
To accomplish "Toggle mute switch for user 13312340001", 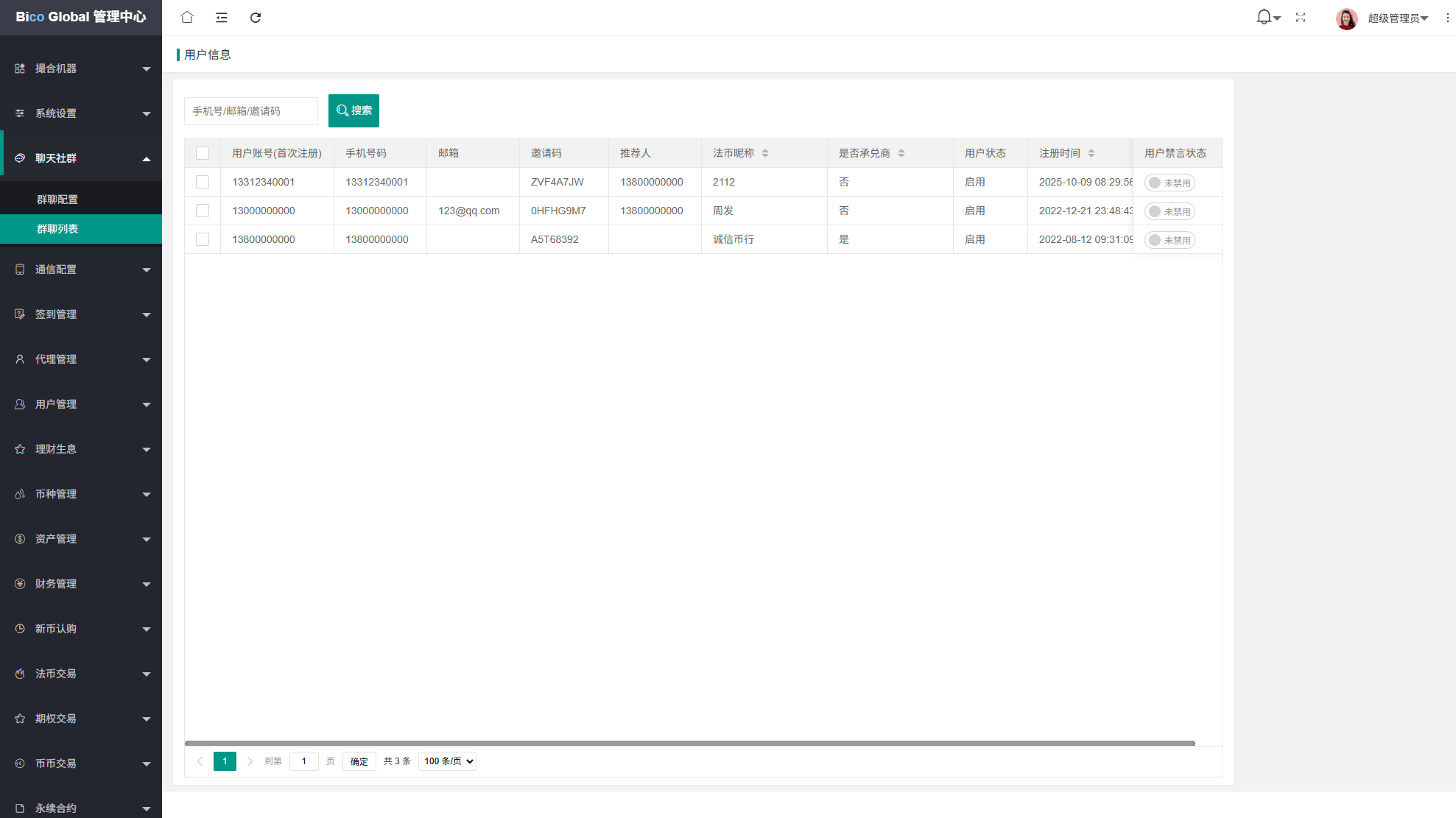I will (1170, 183).
